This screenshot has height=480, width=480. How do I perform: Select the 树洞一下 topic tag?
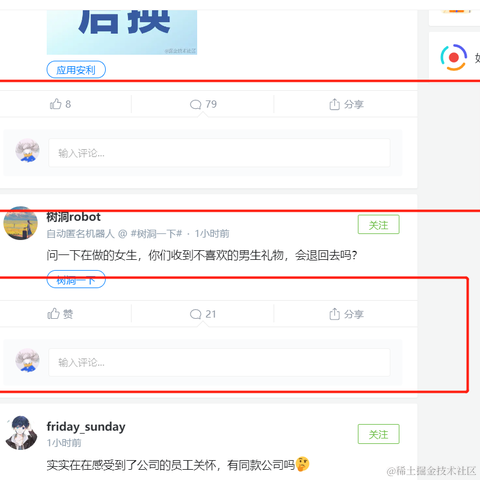click(x=76, y=279)
